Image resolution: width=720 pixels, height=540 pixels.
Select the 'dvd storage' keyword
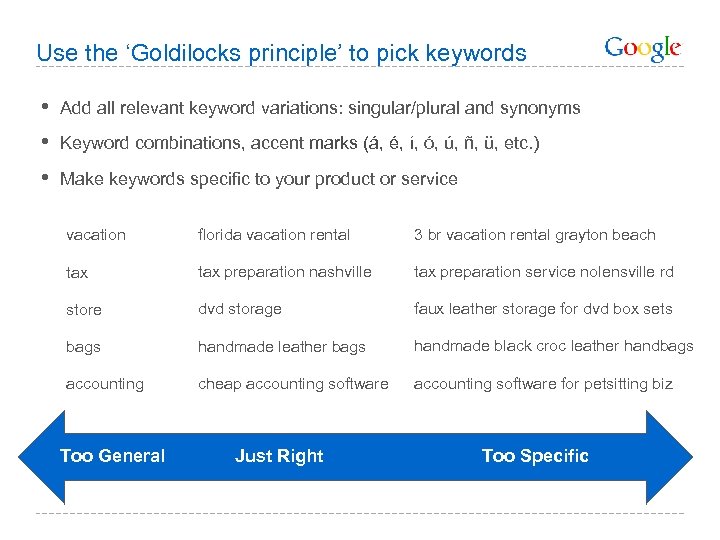point(240,309)
